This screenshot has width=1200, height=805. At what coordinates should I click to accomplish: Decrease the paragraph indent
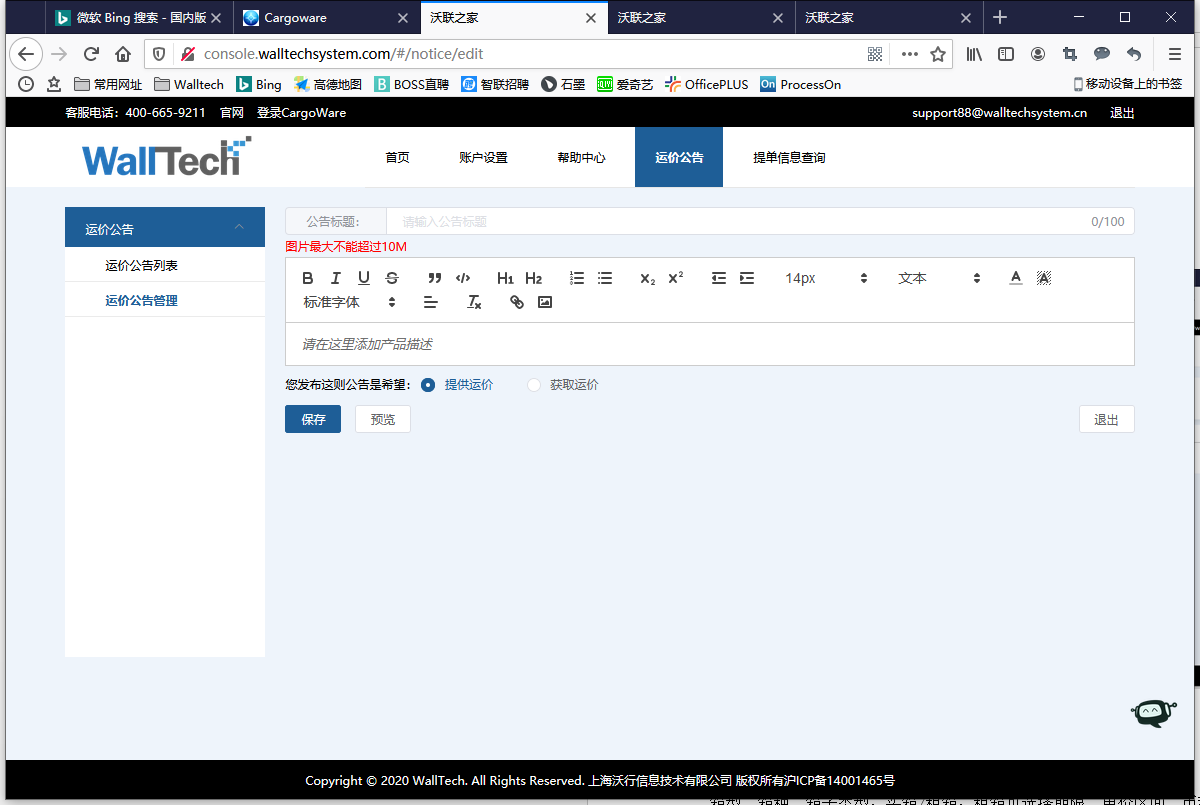point(719,278)
